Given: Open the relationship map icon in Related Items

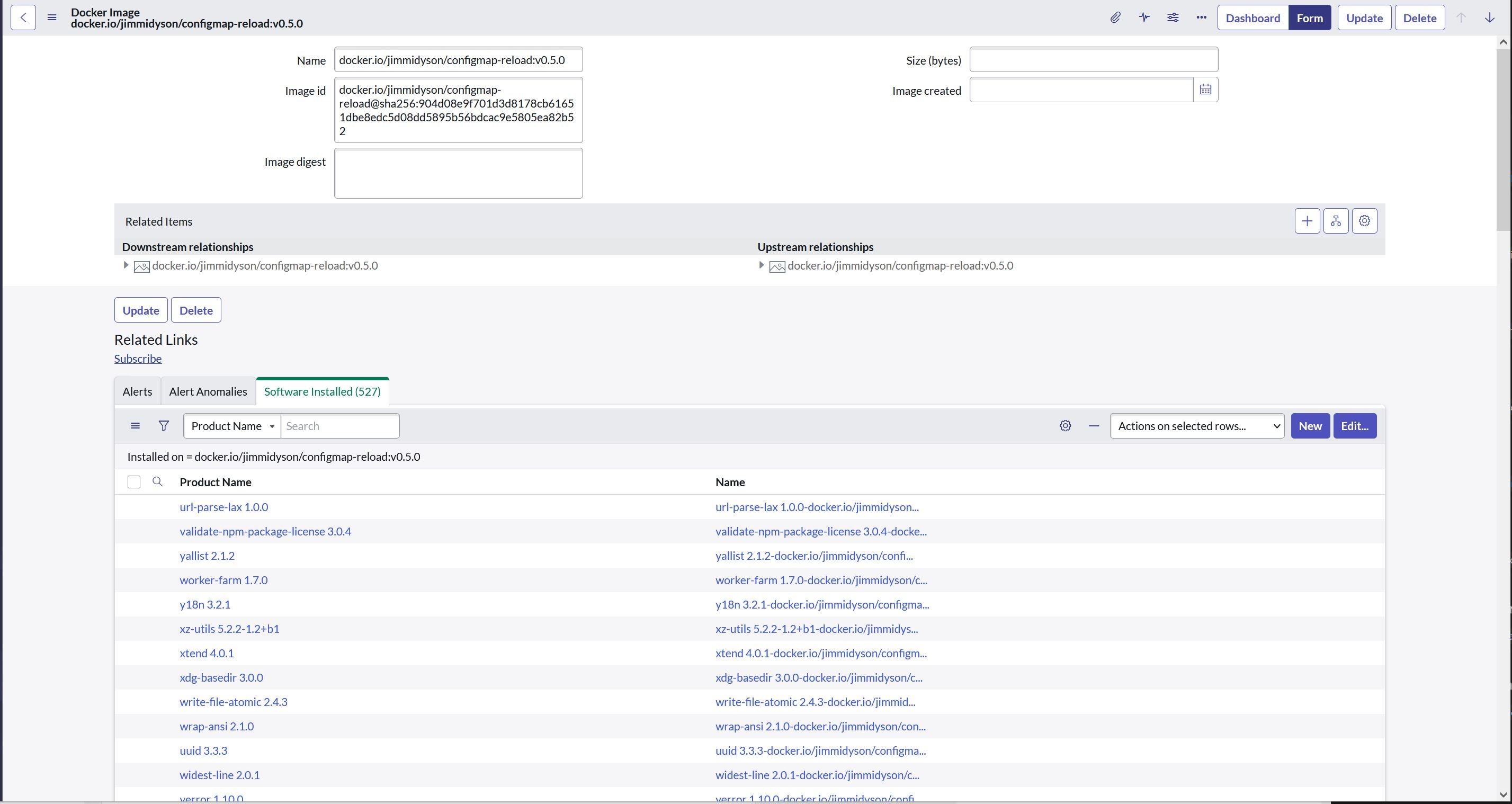Looking at the screenshot, I should [x=1336, y=221].
